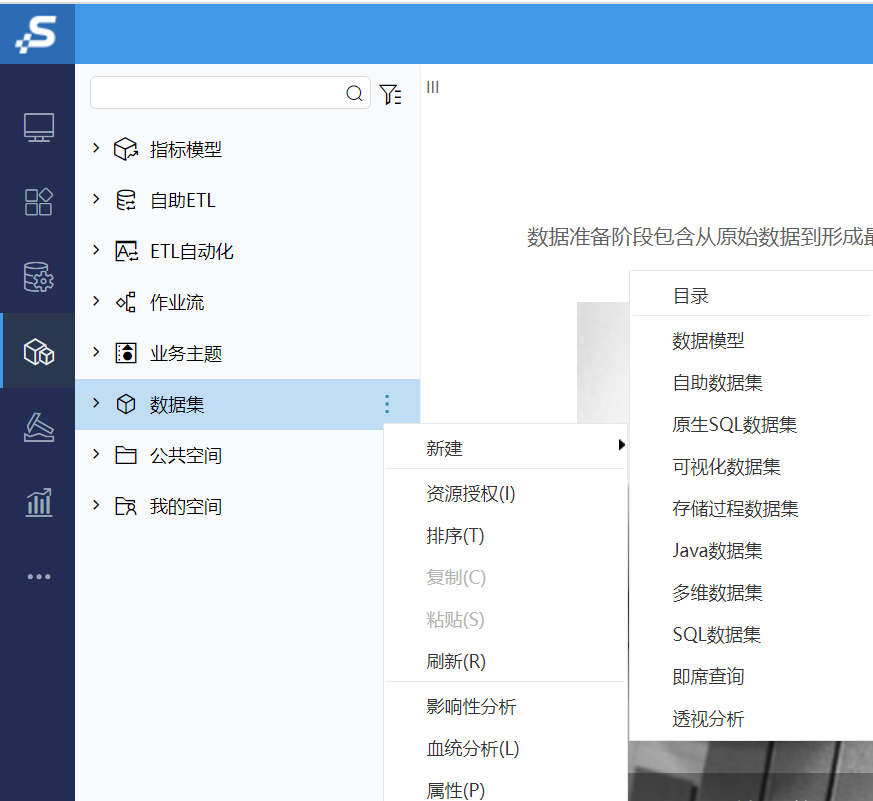The width and height of the screenshot is (873, 801).
Task: Select the 业务主题 tree label
Action: pos(185,353)
